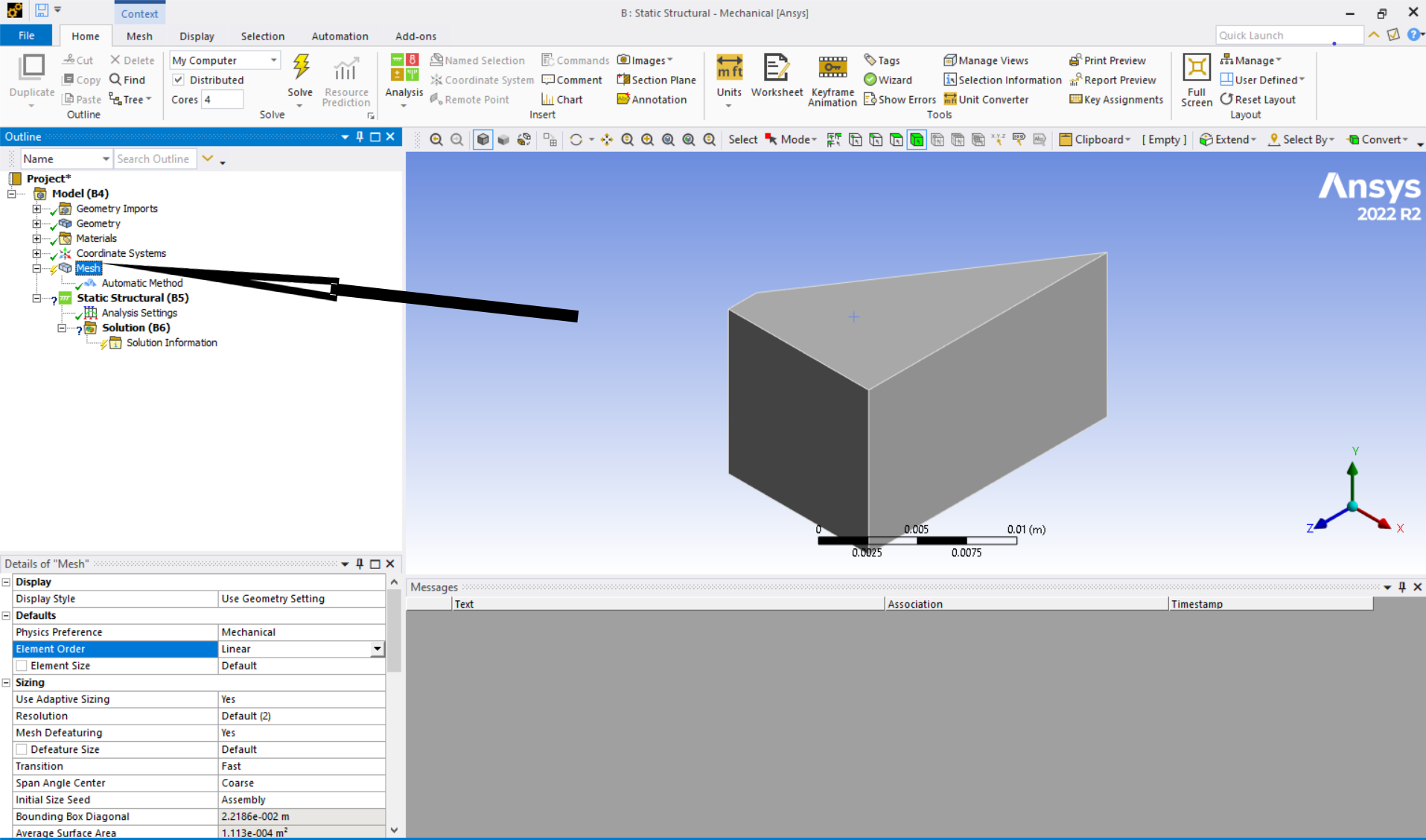Screen dimensions: 1426x840
Task: Expand the Geometry Imports tree node
Action: tap(36, 209)
